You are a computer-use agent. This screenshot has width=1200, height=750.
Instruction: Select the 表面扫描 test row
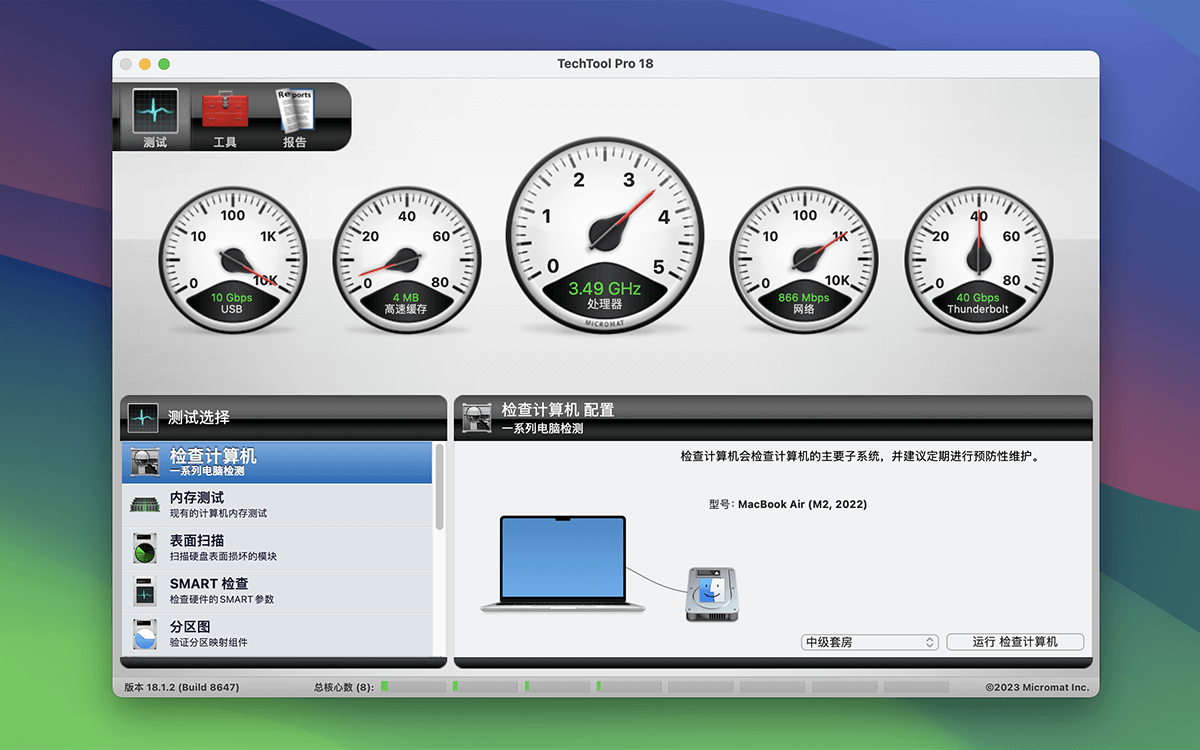click(277, 548)
